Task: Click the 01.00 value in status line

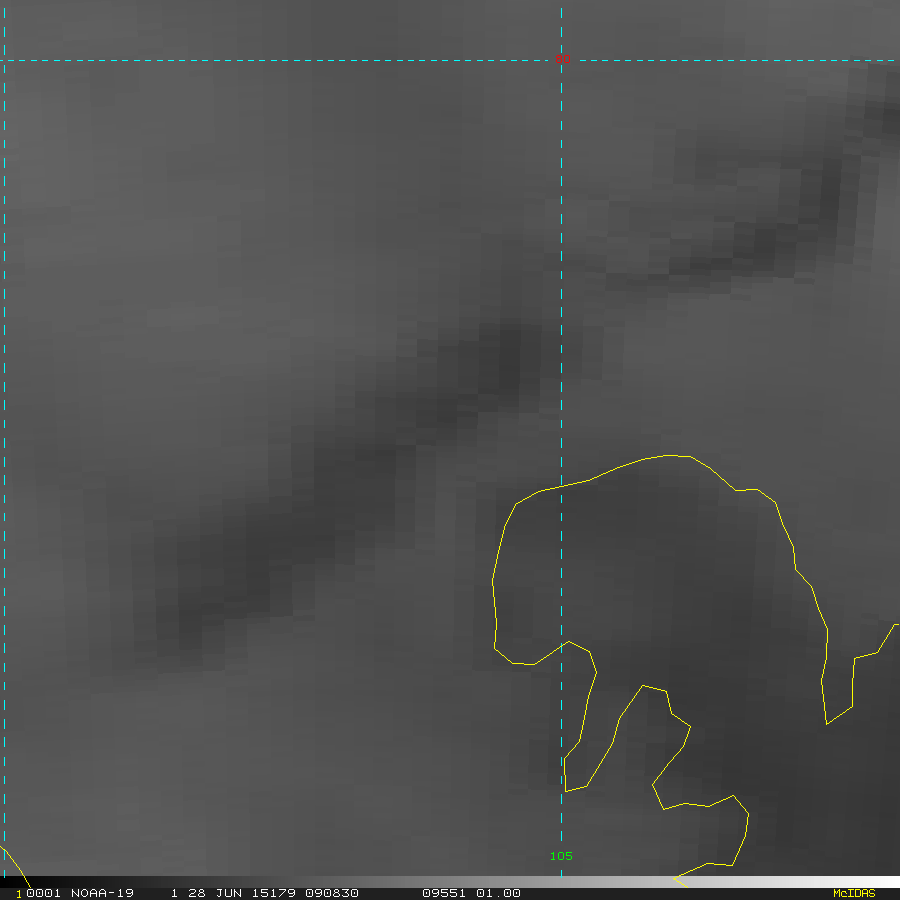Action: point(498,893)
